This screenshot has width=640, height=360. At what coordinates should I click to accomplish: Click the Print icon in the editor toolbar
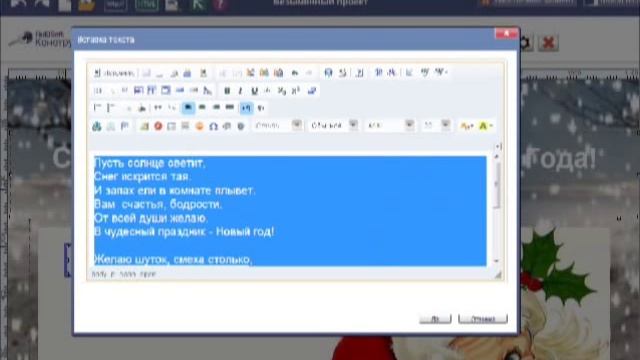[187, 73]
